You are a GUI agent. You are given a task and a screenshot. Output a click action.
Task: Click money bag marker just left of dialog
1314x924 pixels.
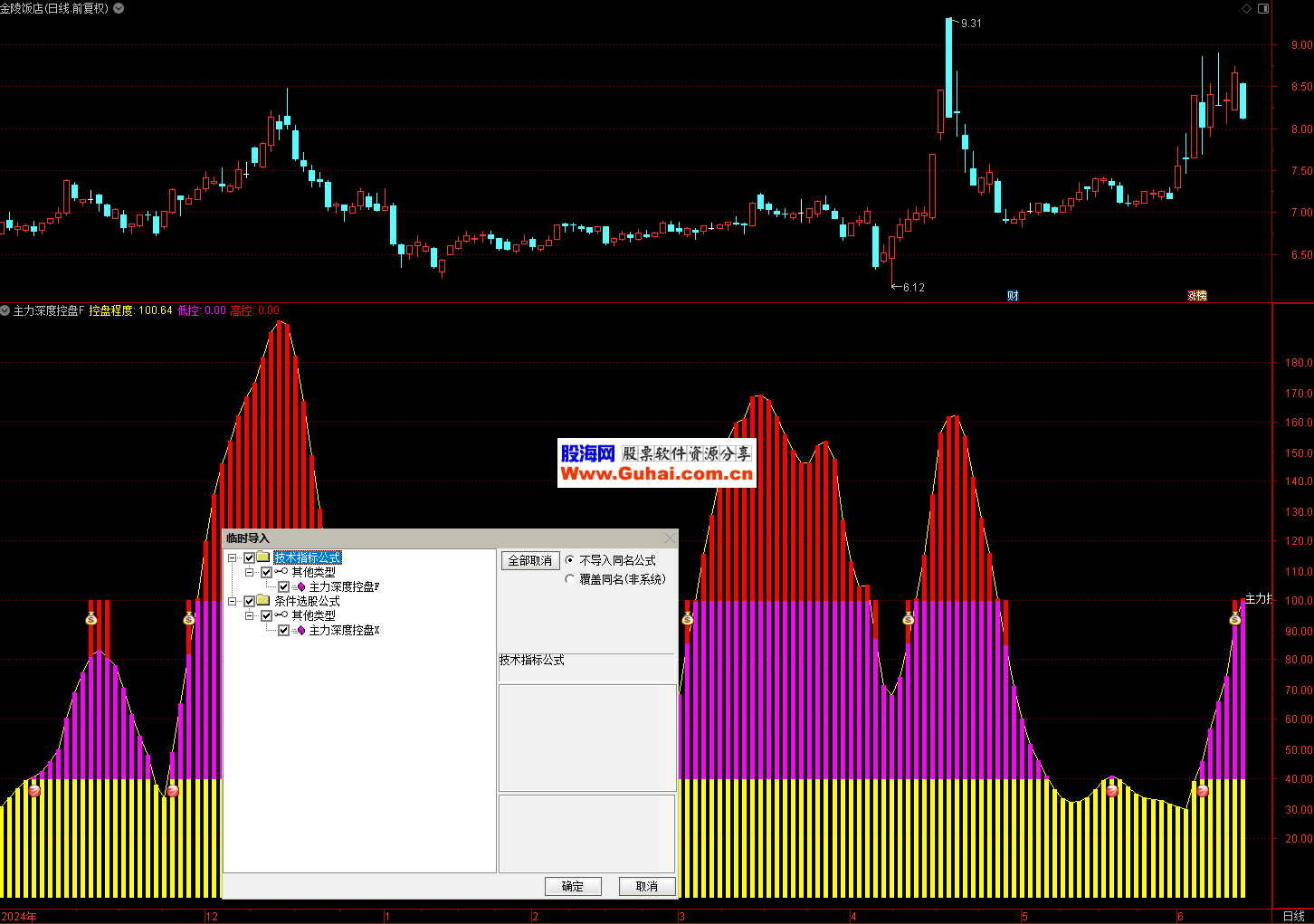coord(188,619)
